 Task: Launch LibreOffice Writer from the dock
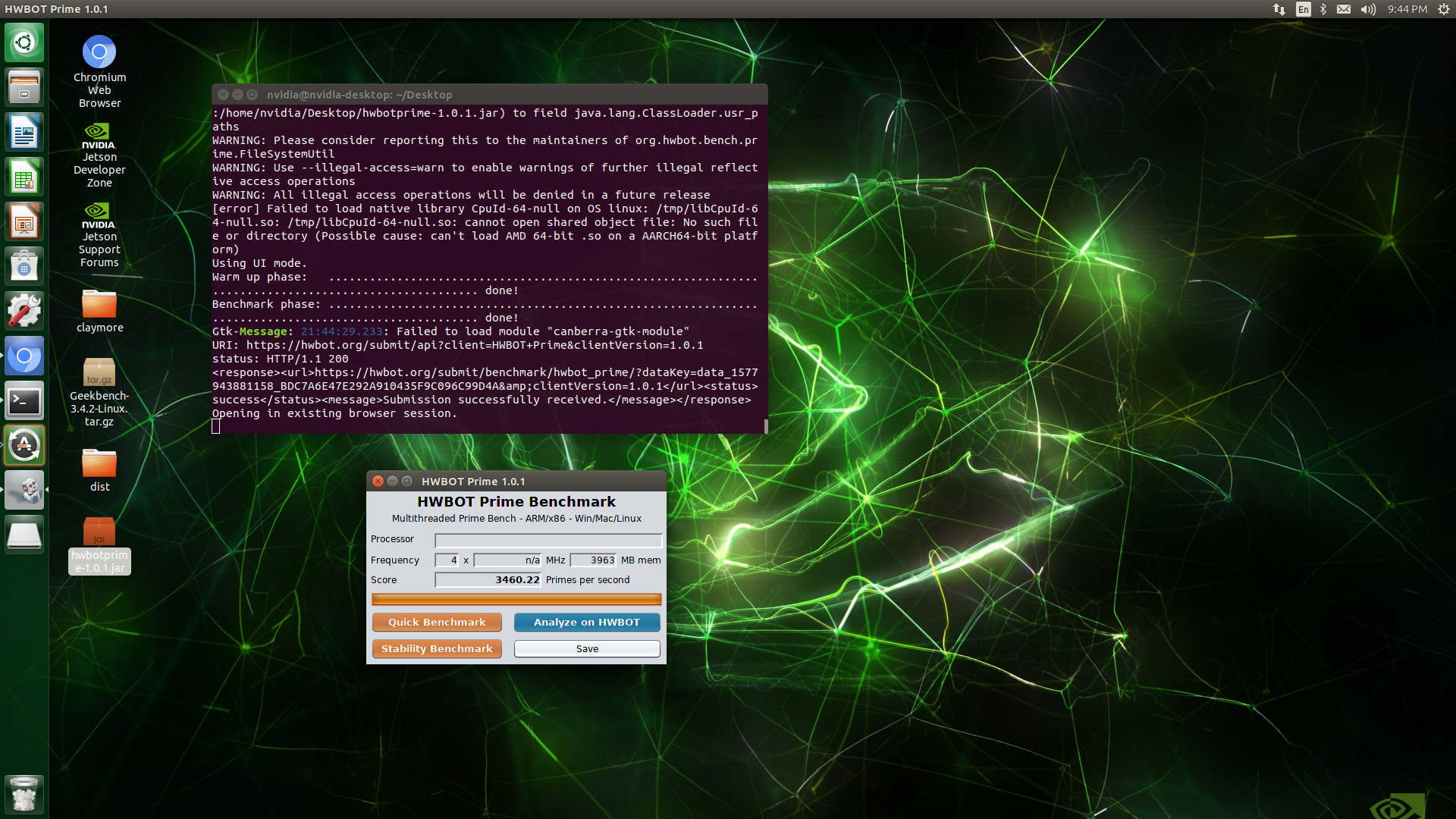click(x=24, y=132)
